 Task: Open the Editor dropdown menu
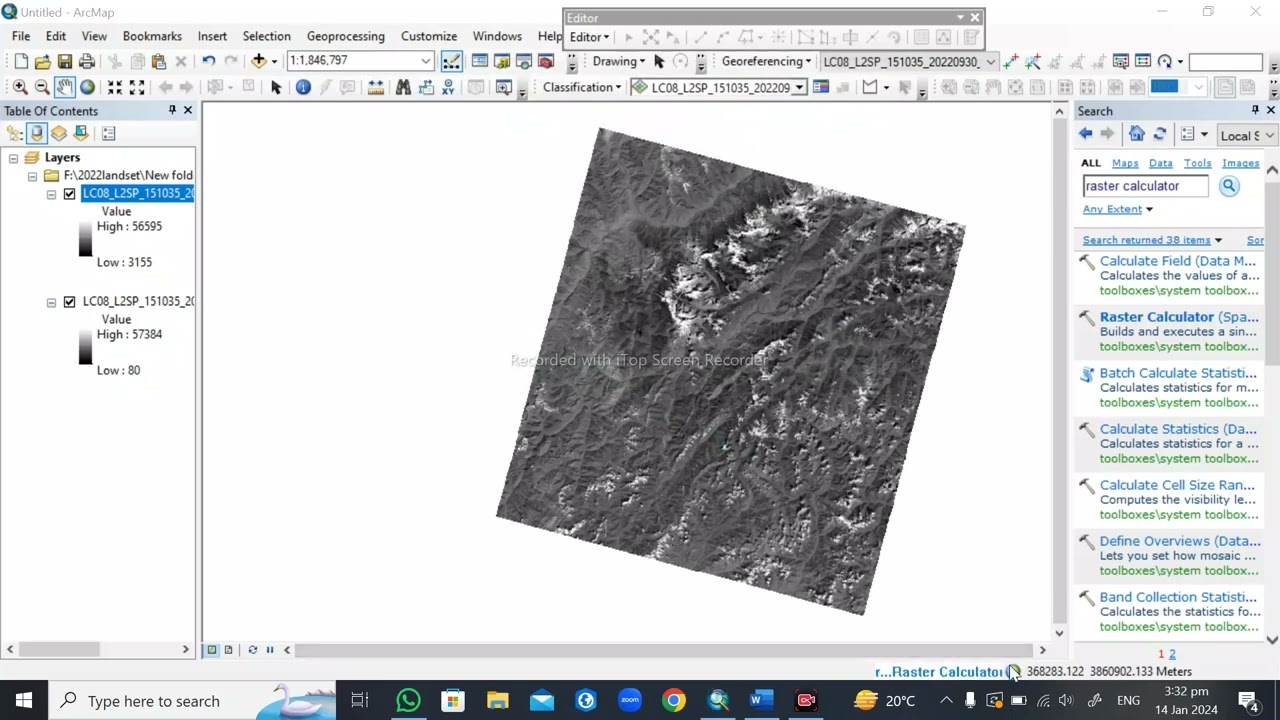click(x=589, y=37)
